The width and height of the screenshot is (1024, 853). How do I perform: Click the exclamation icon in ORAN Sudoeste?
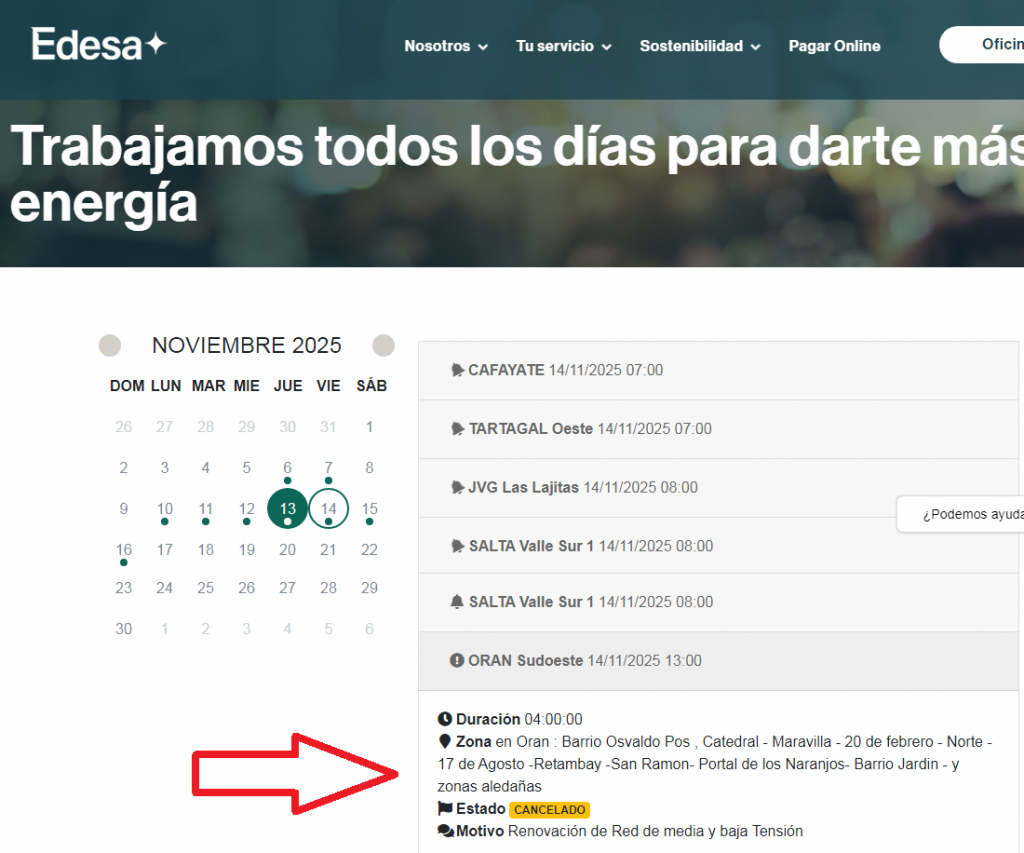click(457, 660)
